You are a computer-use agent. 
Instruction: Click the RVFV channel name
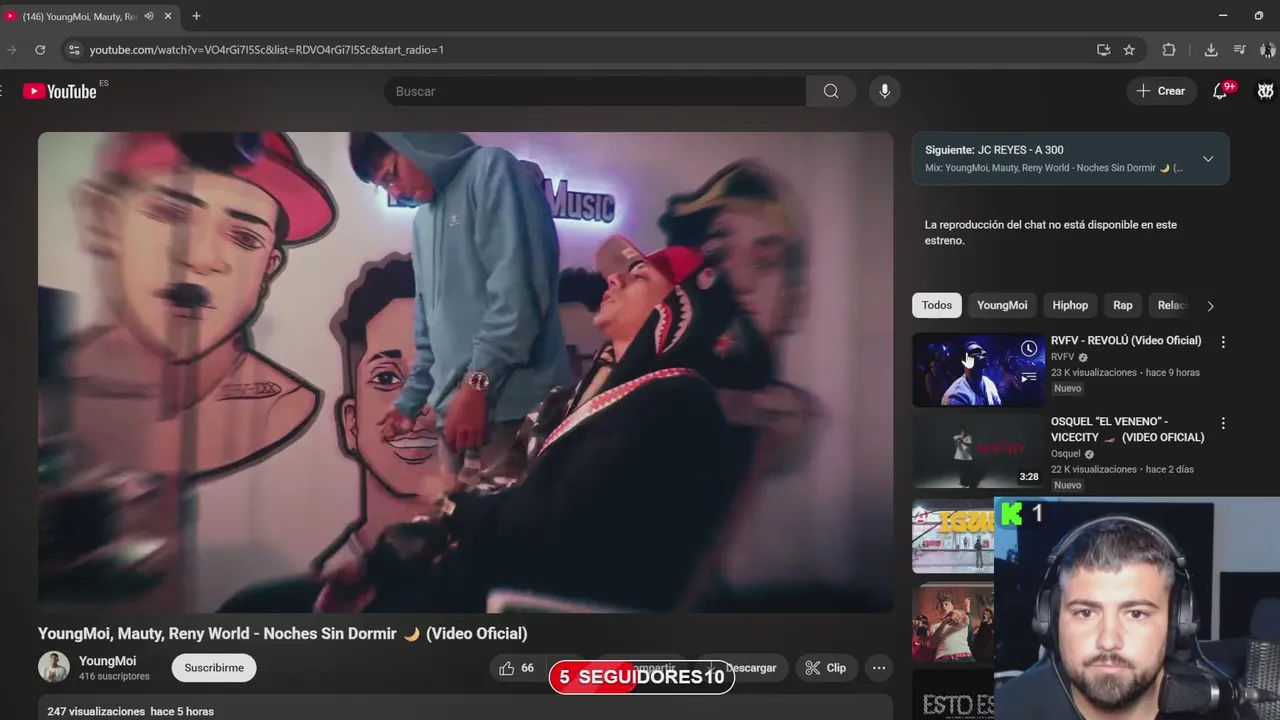click(1062, 357)
